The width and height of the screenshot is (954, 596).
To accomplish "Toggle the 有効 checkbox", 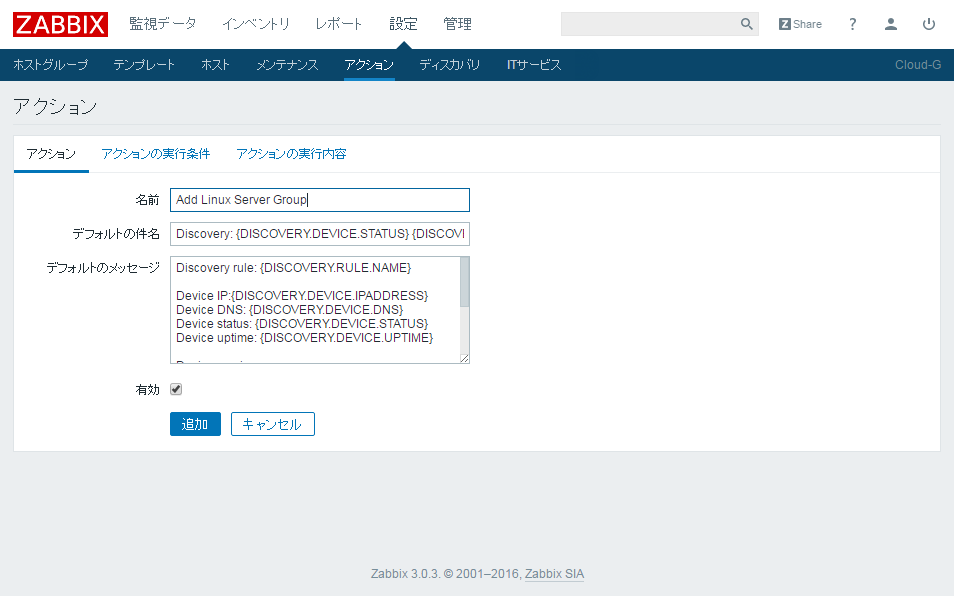I will pos(175,389).
